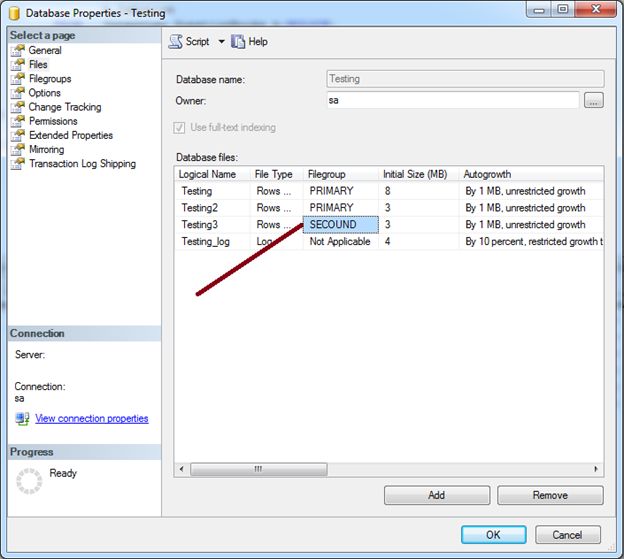Click the Initial Size (MB) column header
The image size is (624, 559).
[419, 174]
